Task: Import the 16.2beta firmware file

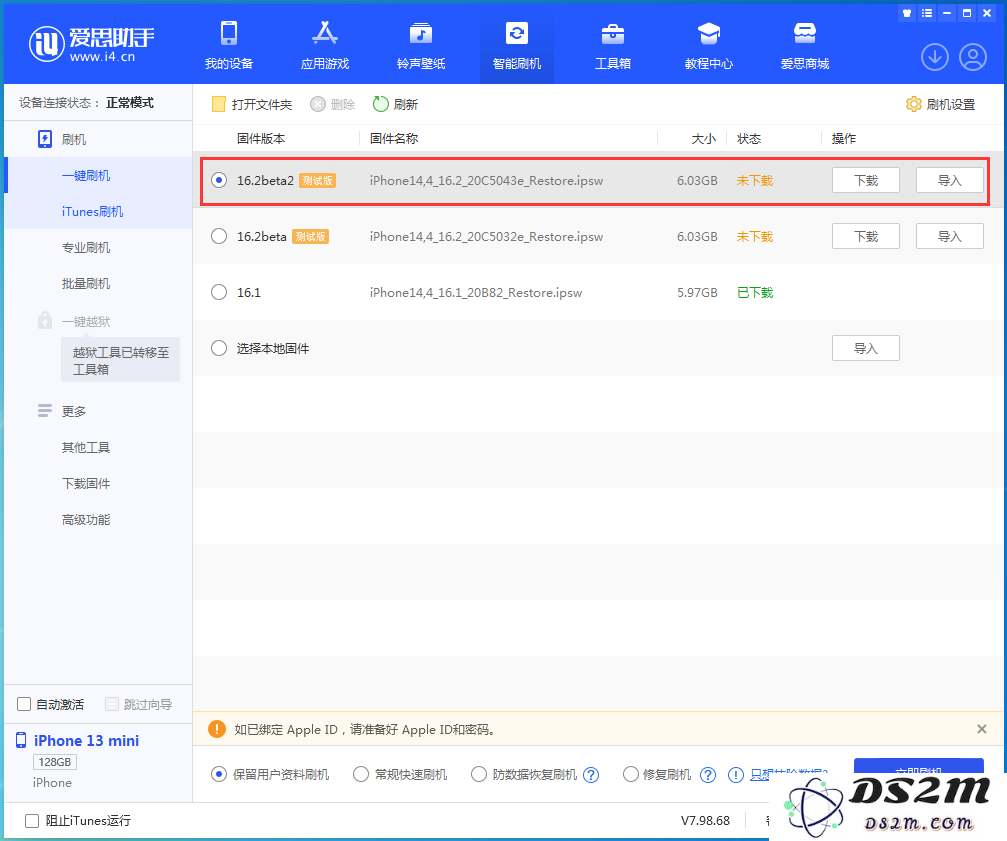Action: pos(949,236)
